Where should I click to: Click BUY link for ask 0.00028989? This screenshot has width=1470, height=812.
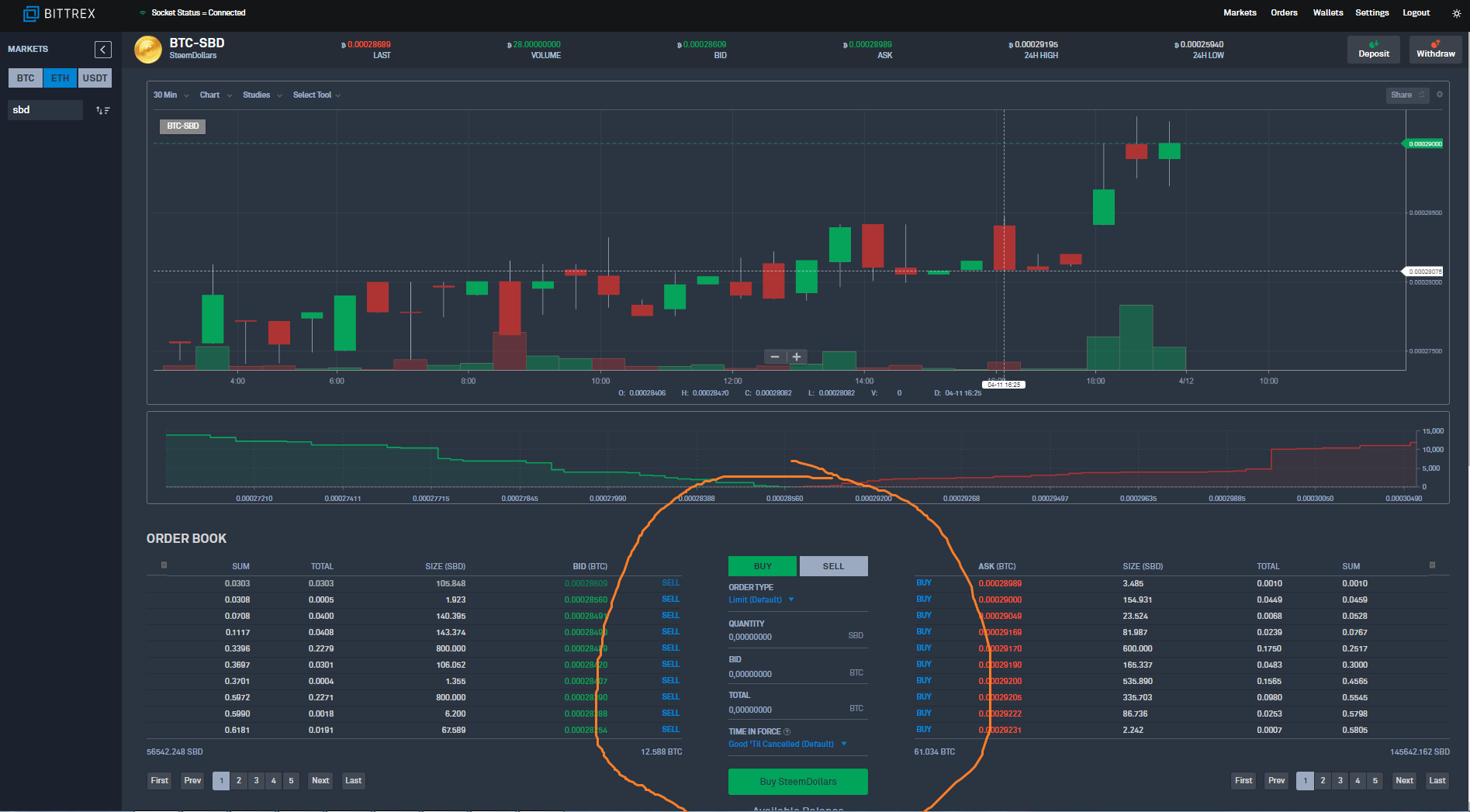(x=923, y=583)
